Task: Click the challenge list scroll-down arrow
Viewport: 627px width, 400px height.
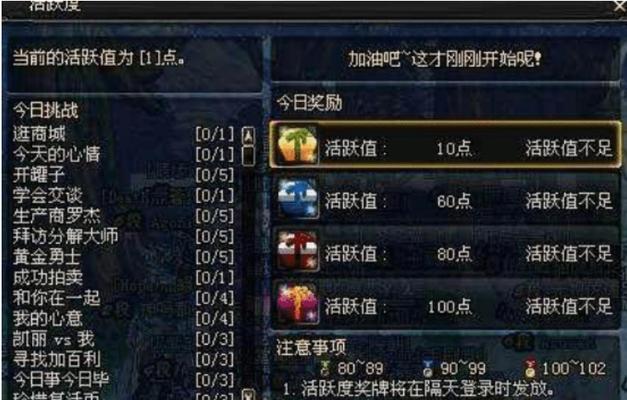Action: click(248, 395)
